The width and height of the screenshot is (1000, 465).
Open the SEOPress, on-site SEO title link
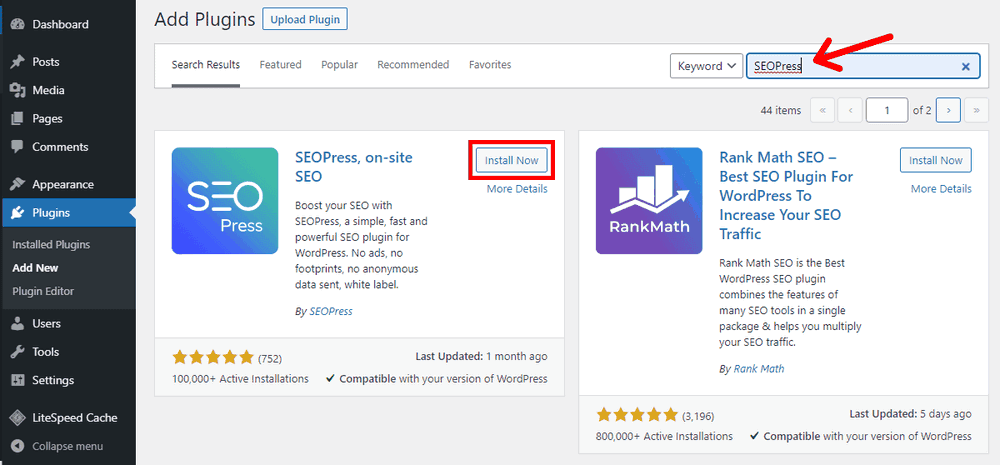pos(354,166)
